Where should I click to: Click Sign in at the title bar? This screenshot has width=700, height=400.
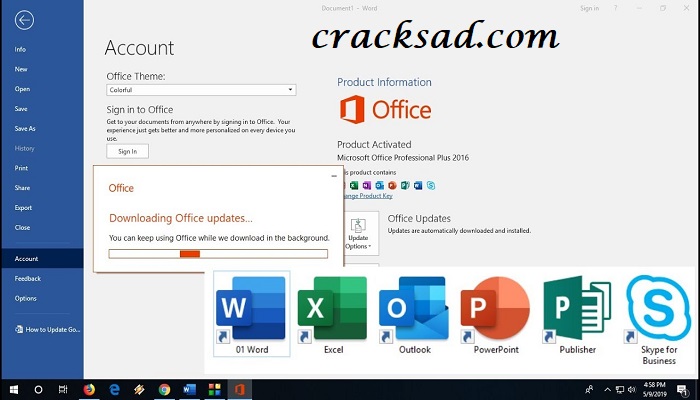coord(589,8)
